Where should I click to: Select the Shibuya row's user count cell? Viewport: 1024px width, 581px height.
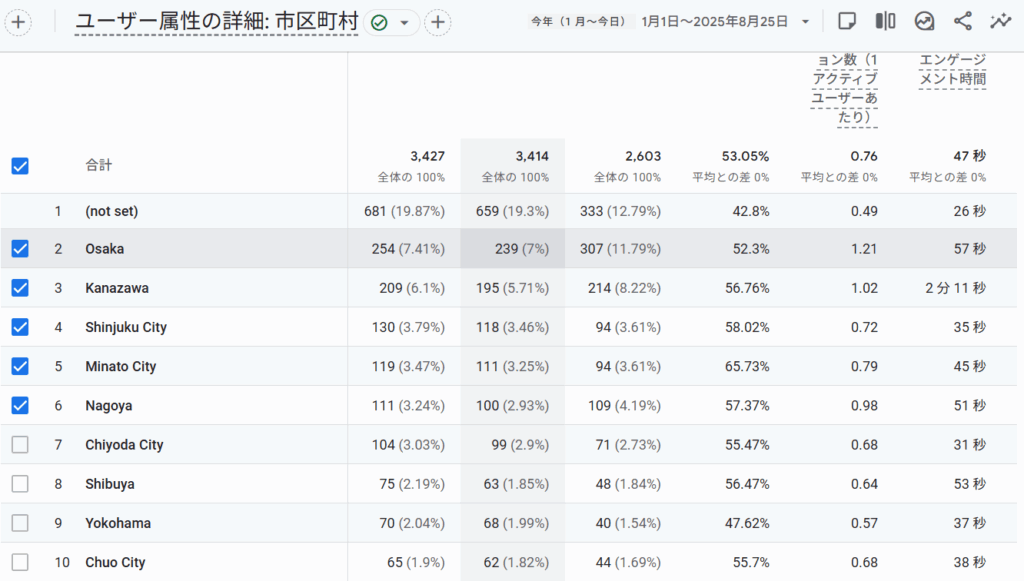point(405,484)
